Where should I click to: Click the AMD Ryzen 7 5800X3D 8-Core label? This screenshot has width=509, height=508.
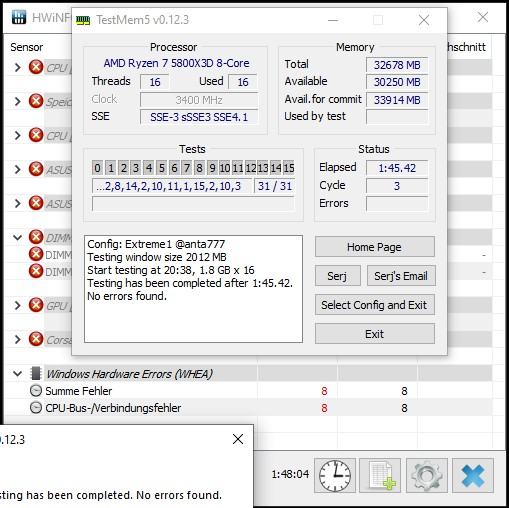tap(176, 63)
